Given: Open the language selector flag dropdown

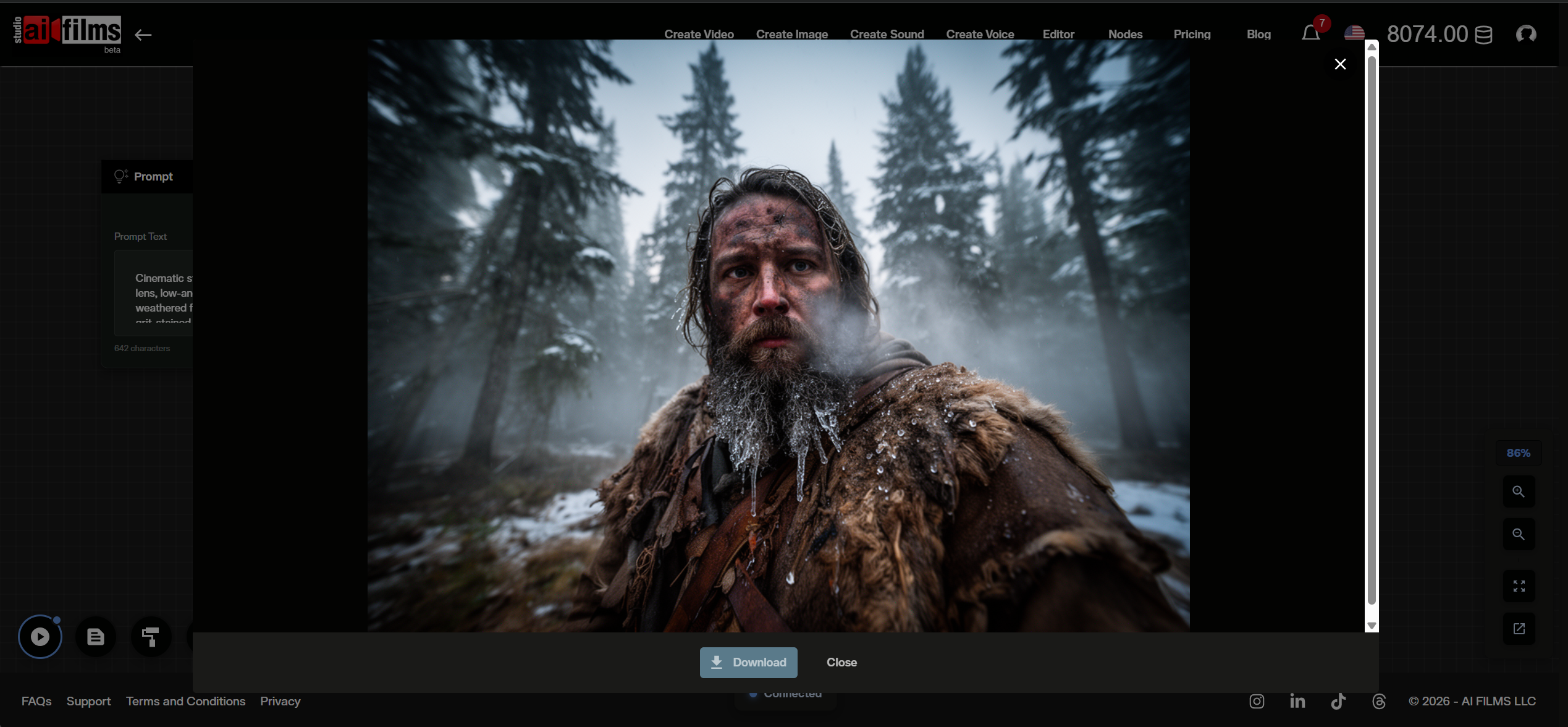Looking at the screenshot, I should click(x=1355, y=34).
